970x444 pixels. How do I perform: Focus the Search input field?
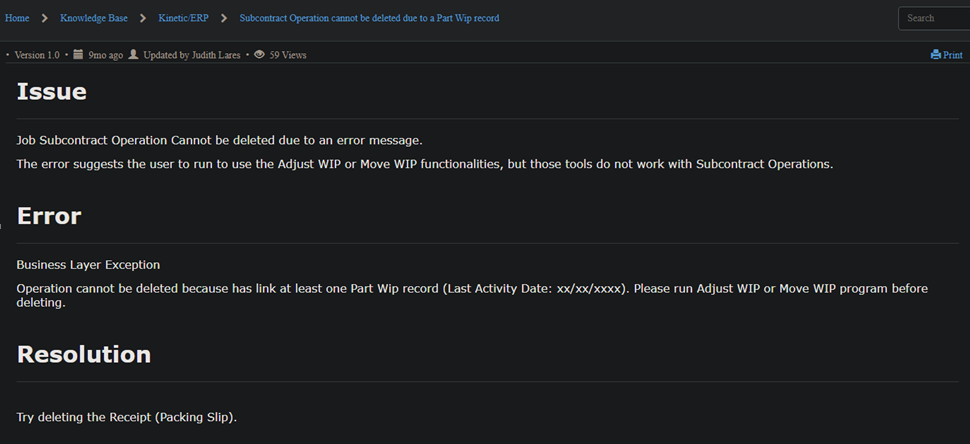pyautogui.click(x=935, y=18)
